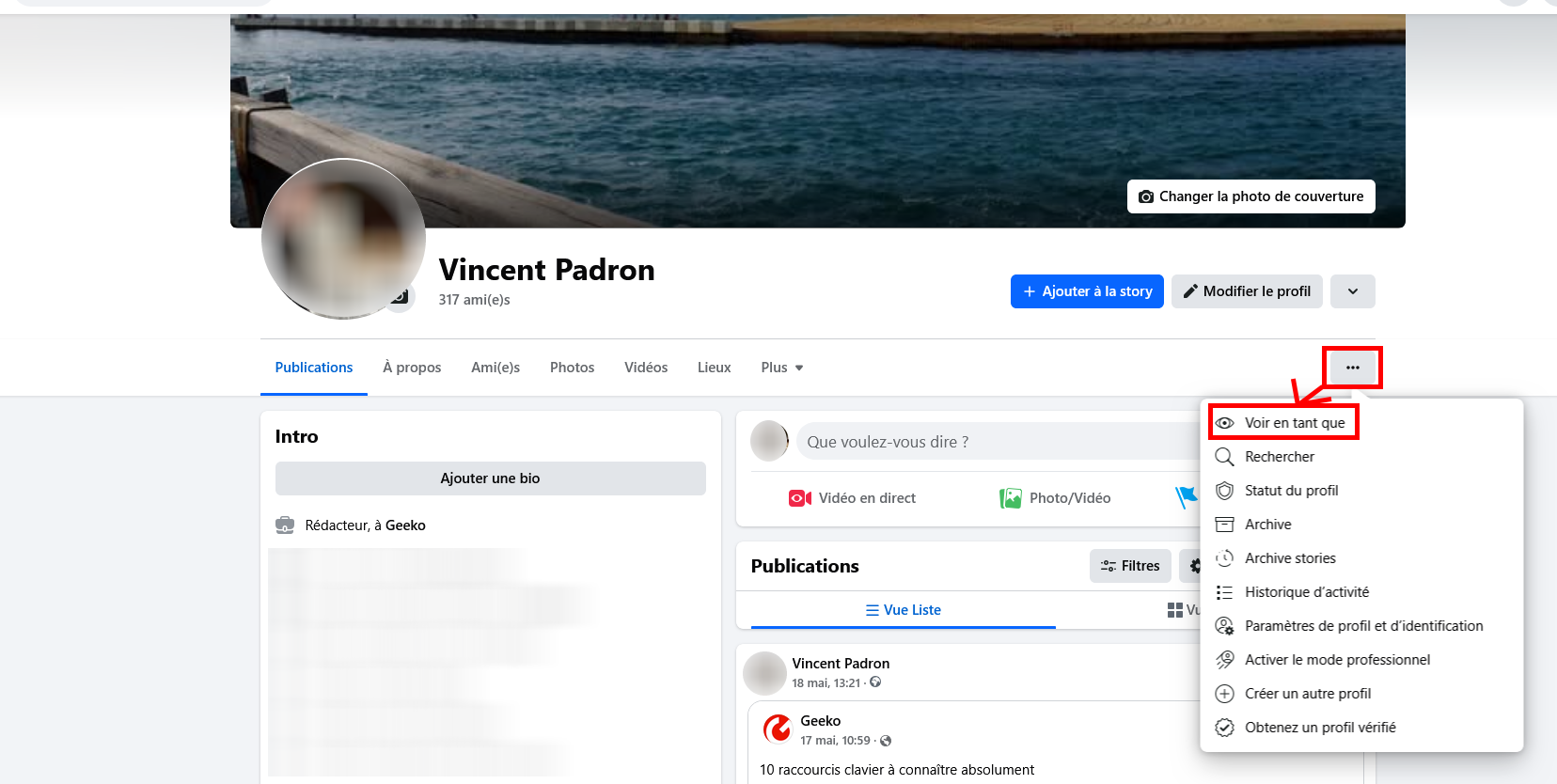
Task: Click Ajouter une bio button
Action: tap(491, 478)
